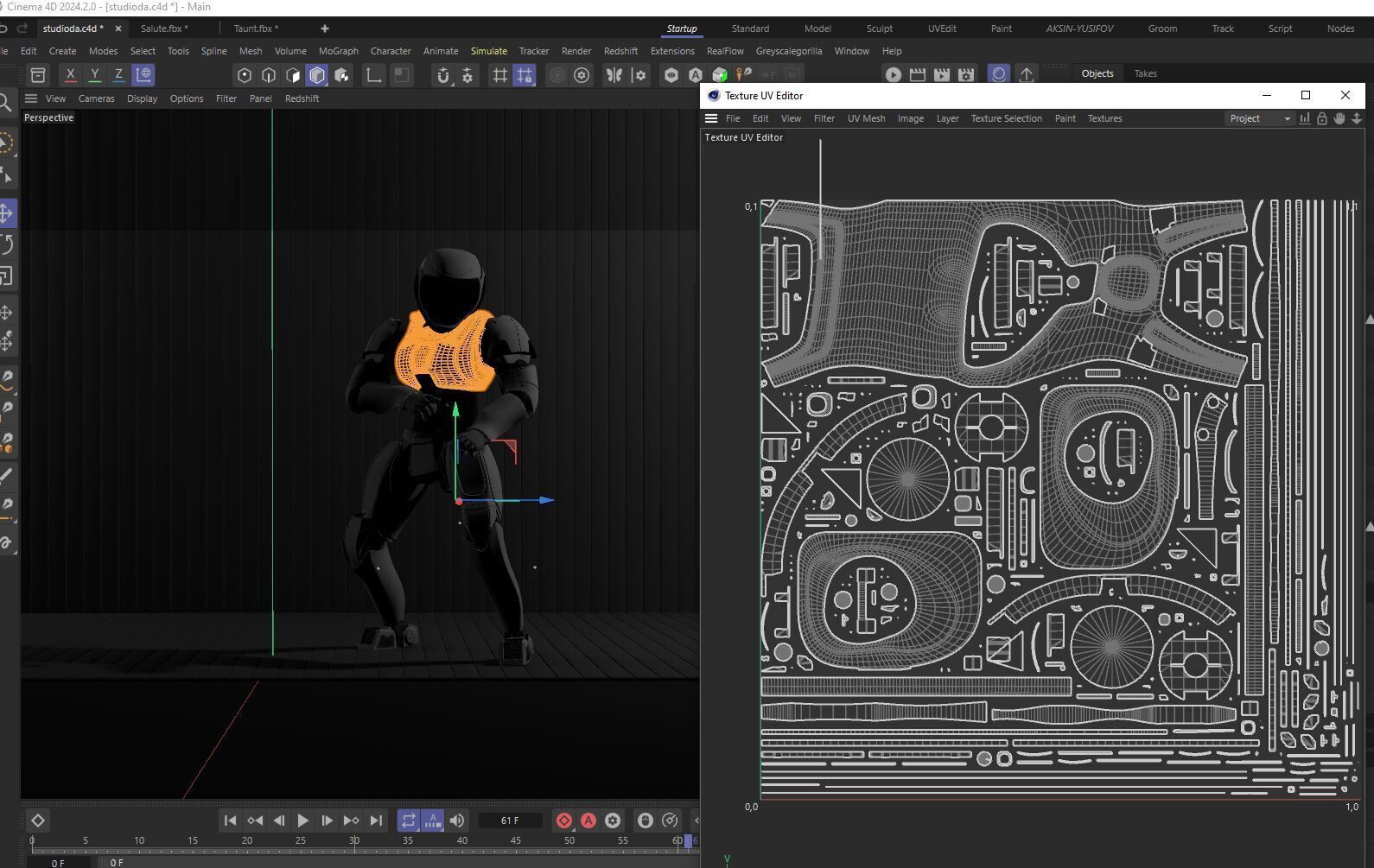Toggle Enable Snap magnet
1374x868 pixels.
(x=443, y=75)
